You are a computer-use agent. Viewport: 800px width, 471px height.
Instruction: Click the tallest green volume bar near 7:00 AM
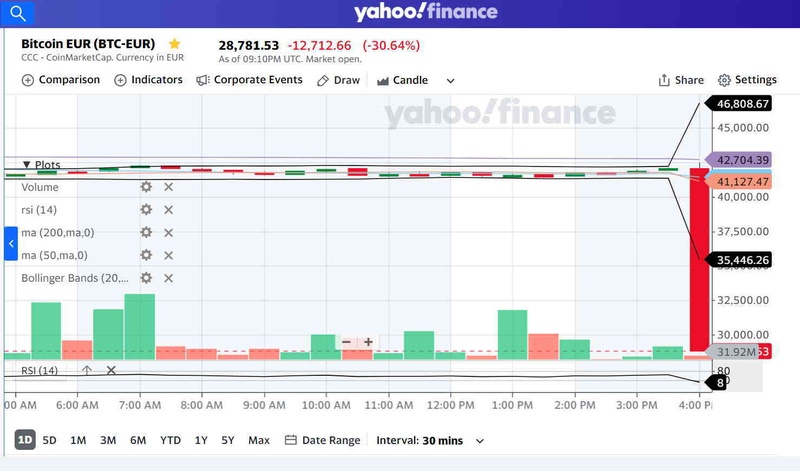click(140, 327)
